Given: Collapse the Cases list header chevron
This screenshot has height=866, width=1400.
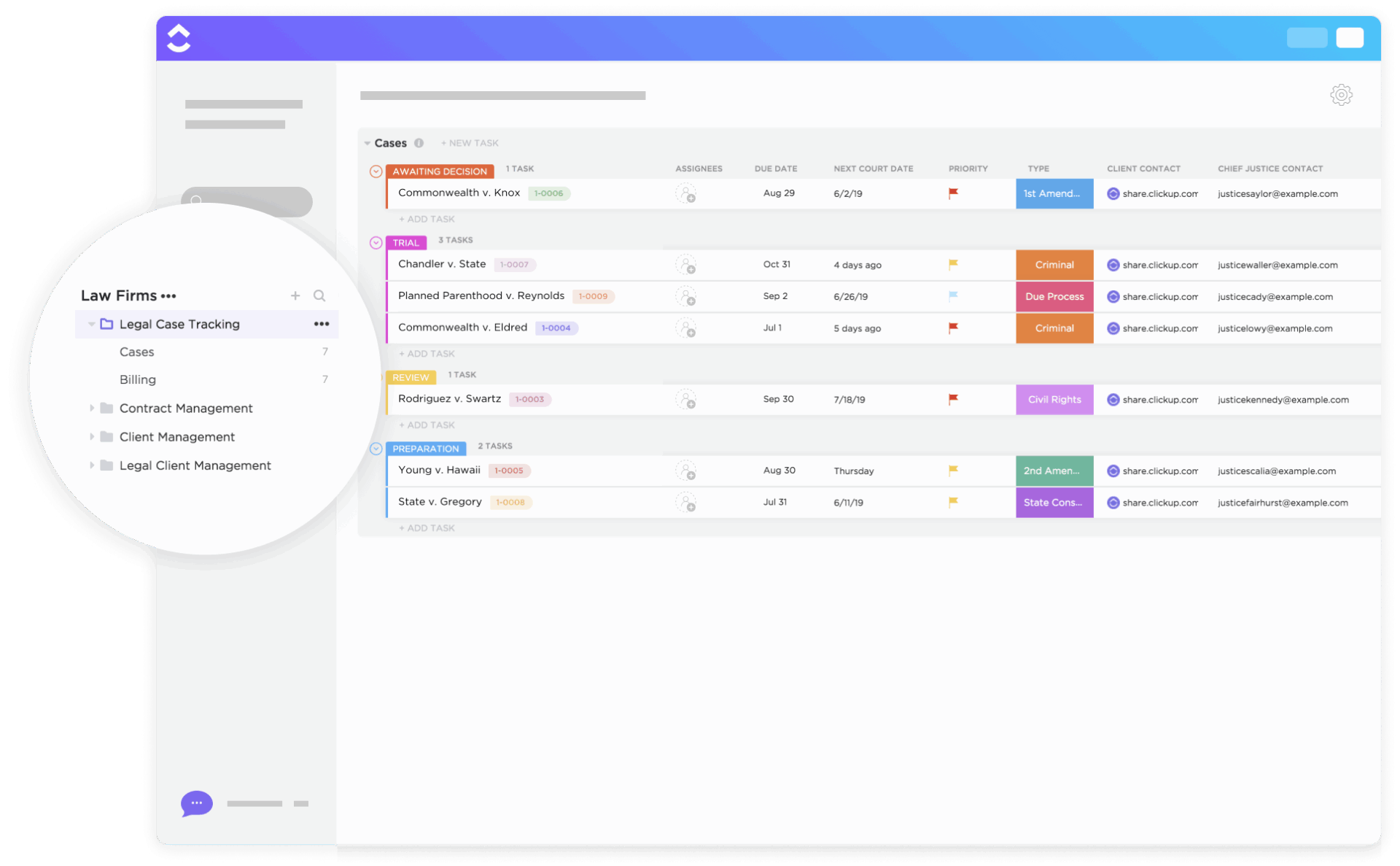Looking at the screenshot, I should click(367, 143).
